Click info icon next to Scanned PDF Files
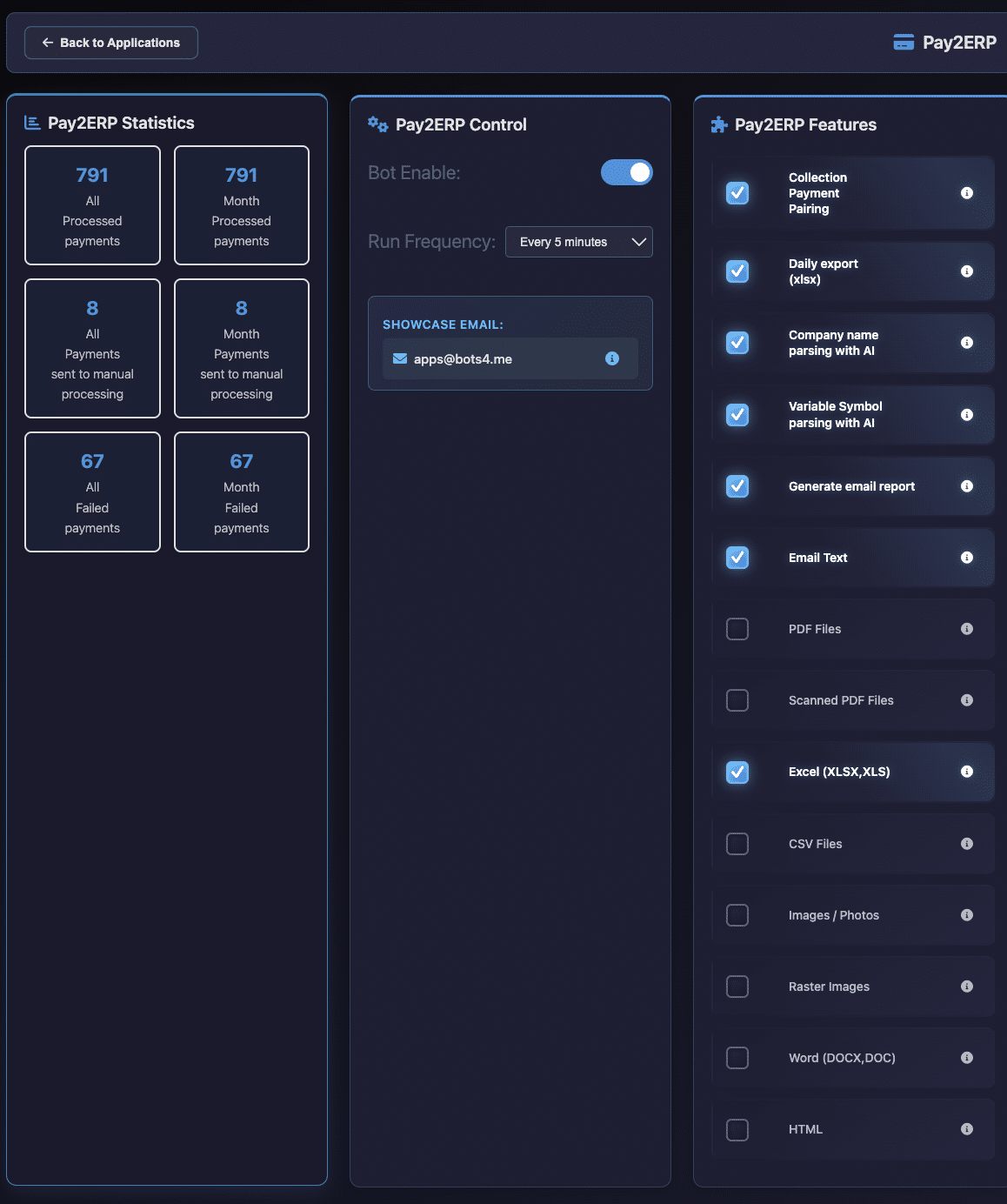The width and height of the screenshot is (1007, 1204). coord(966,700)
